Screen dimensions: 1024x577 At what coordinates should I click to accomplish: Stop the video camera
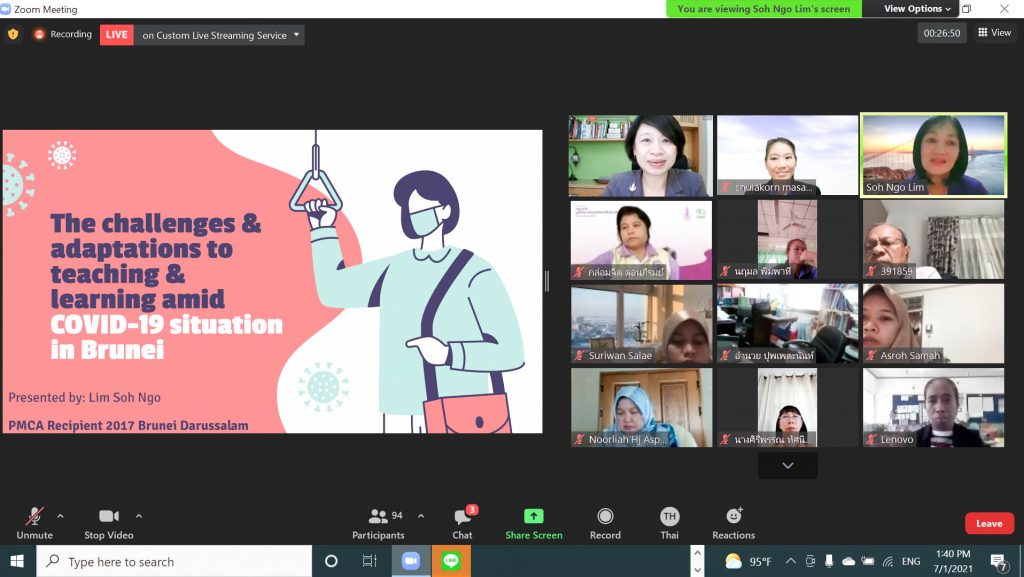pos(108,523)
